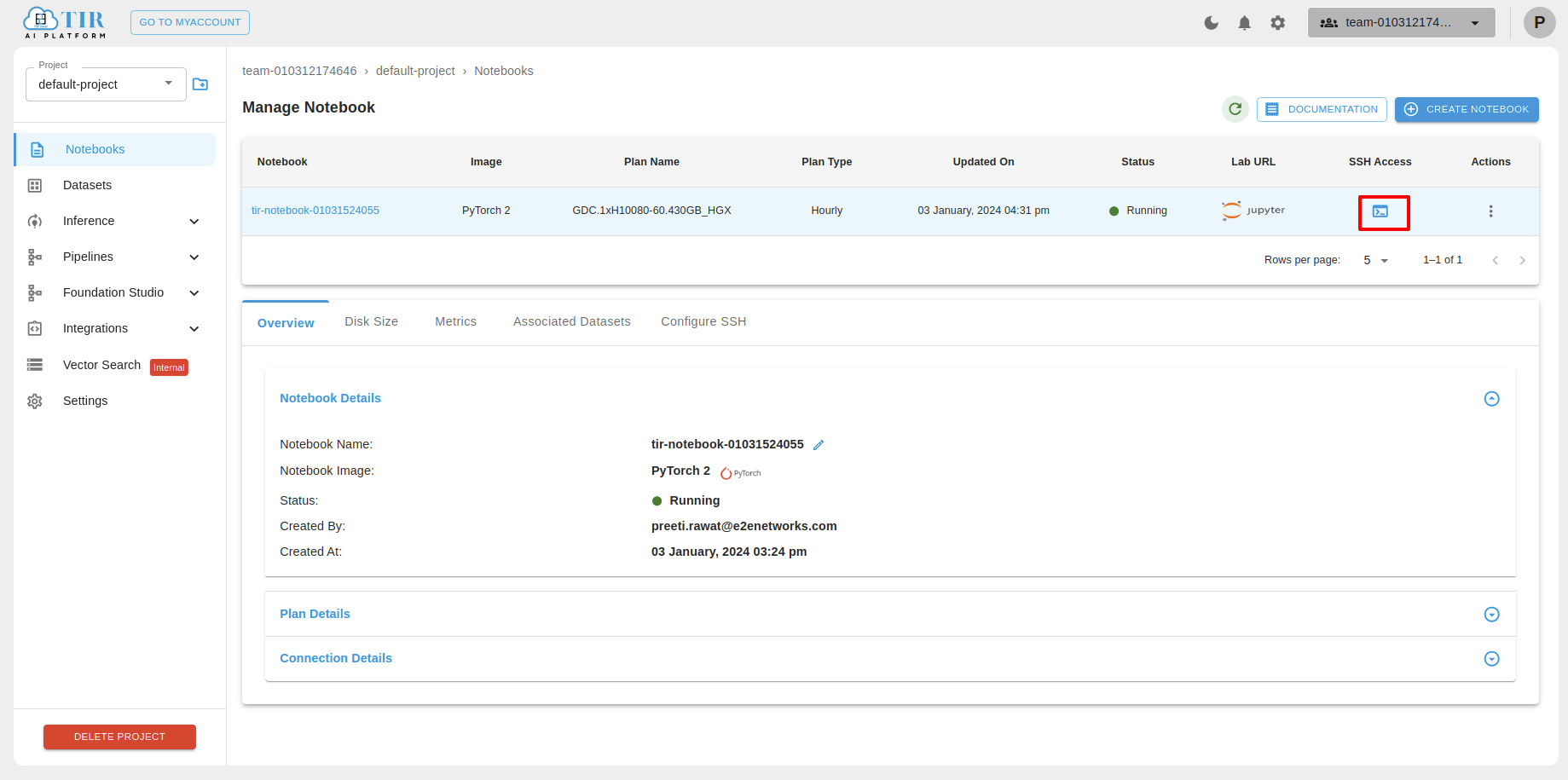Open the team selector dropdown
This screenshot has height=780, width=1568.
pyautogui.click(x=1401, y=23)
